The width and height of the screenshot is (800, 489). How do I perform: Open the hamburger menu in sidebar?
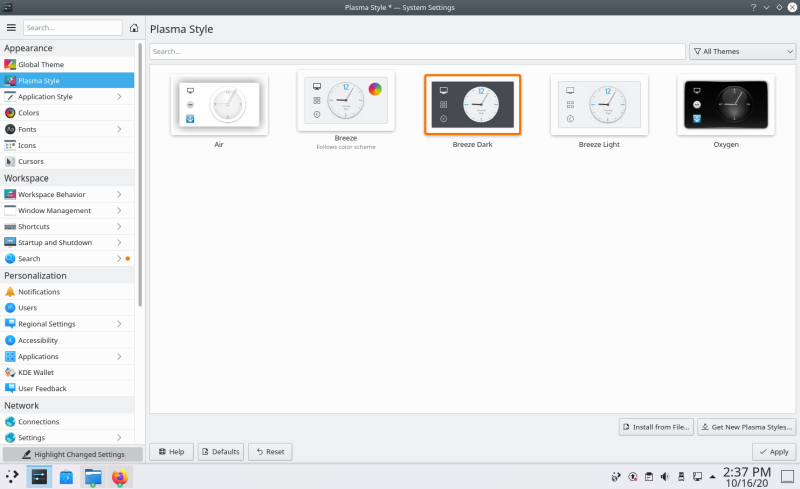click(x=11, y=28)
